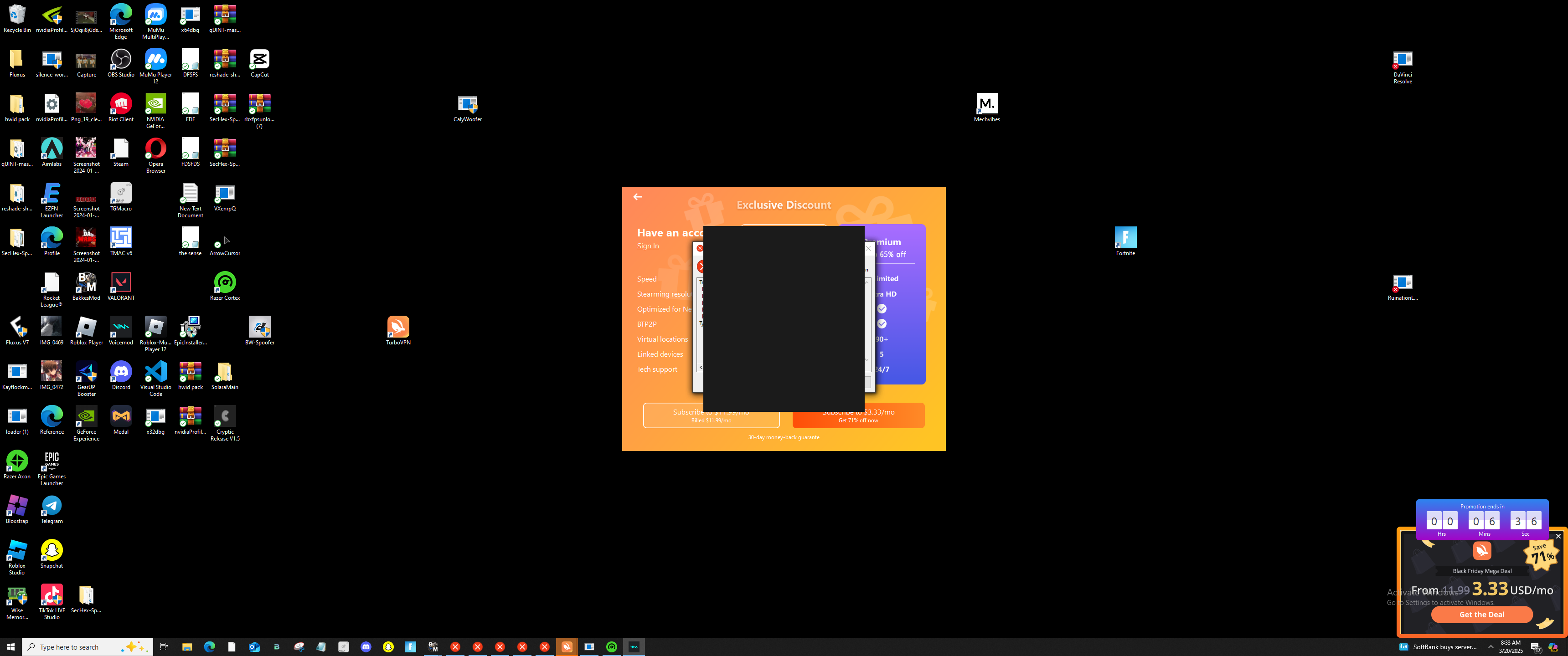Screen dimensions: 1568x656
Task: Click Snapchat icon in the taskbar
Action: 388,647
